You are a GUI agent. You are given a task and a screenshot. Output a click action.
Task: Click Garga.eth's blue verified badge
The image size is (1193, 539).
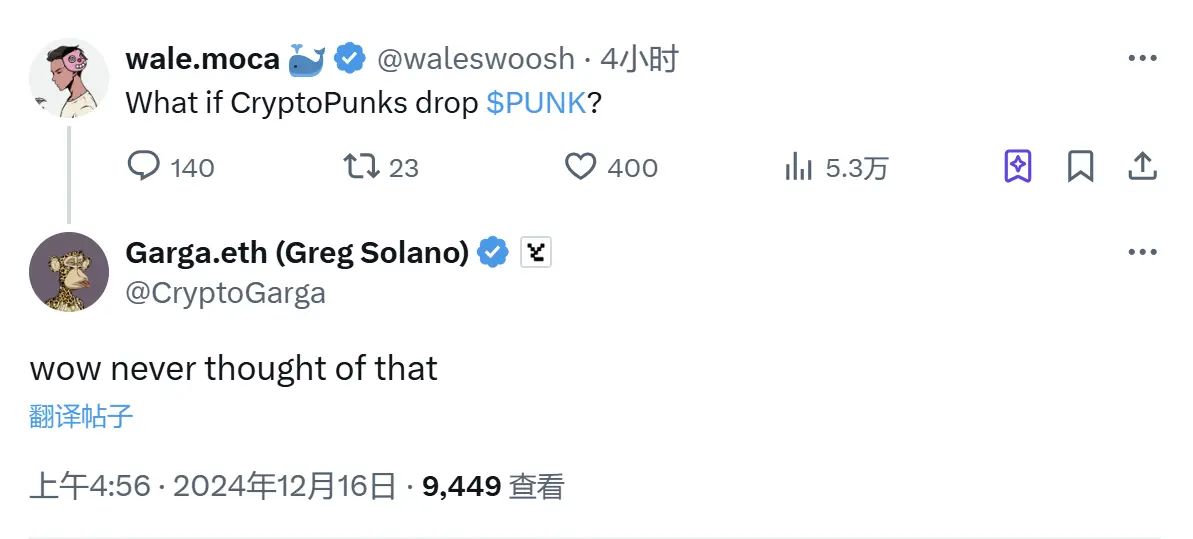coord(492,254)
